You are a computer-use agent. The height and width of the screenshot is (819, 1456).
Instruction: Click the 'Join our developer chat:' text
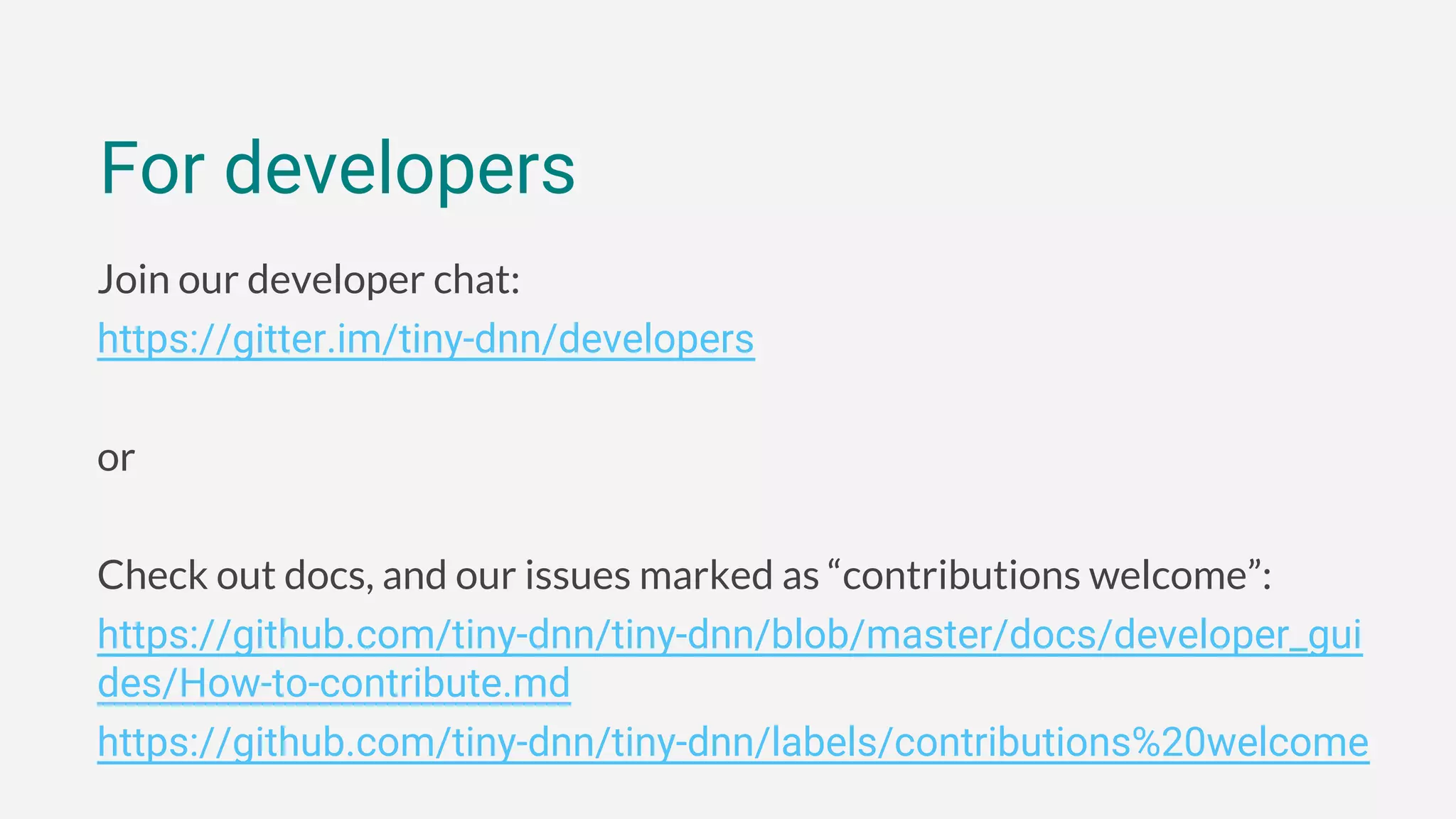point(309,279)
